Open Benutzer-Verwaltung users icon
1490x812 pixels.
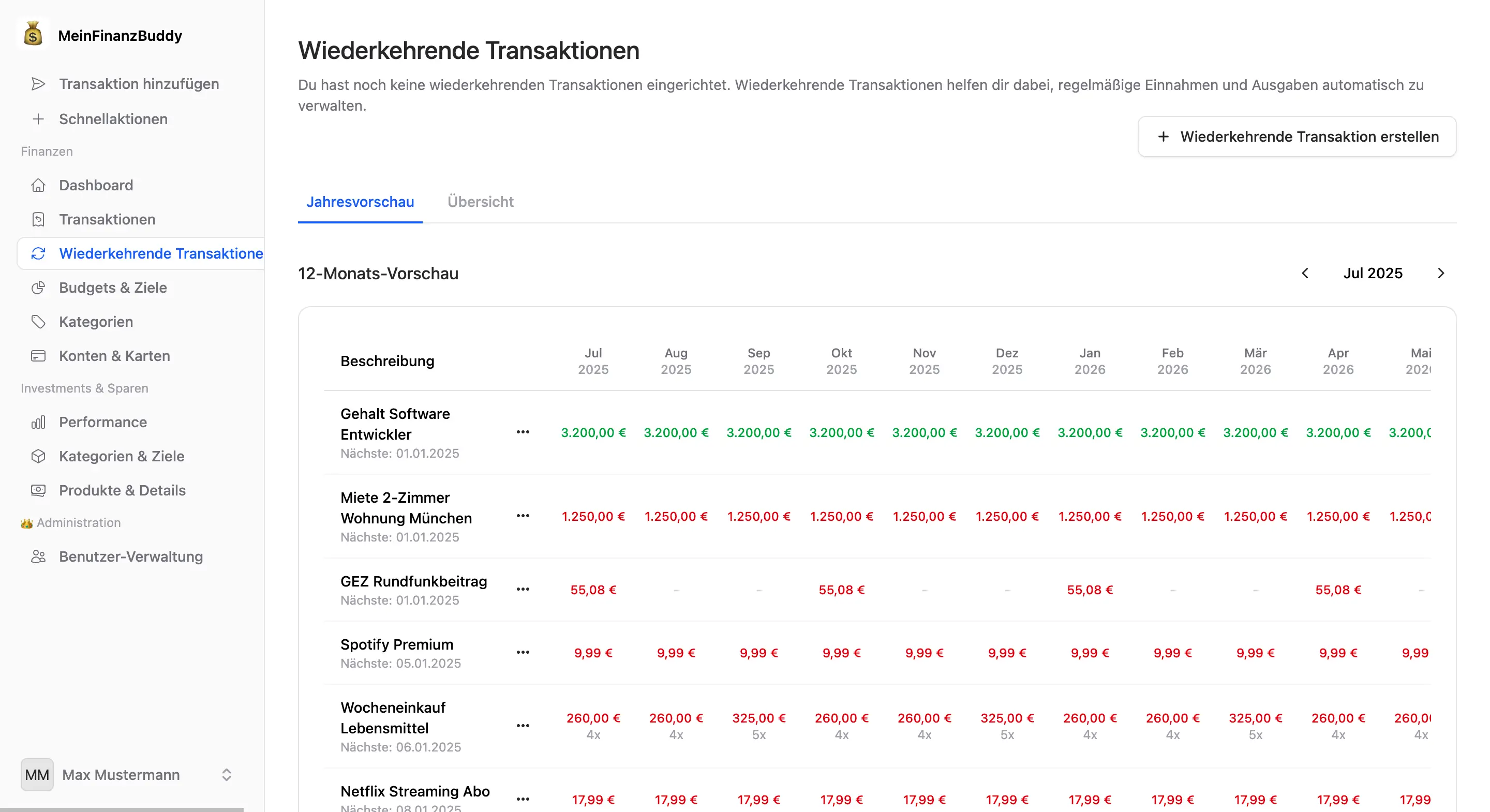[x=38, y=557]
